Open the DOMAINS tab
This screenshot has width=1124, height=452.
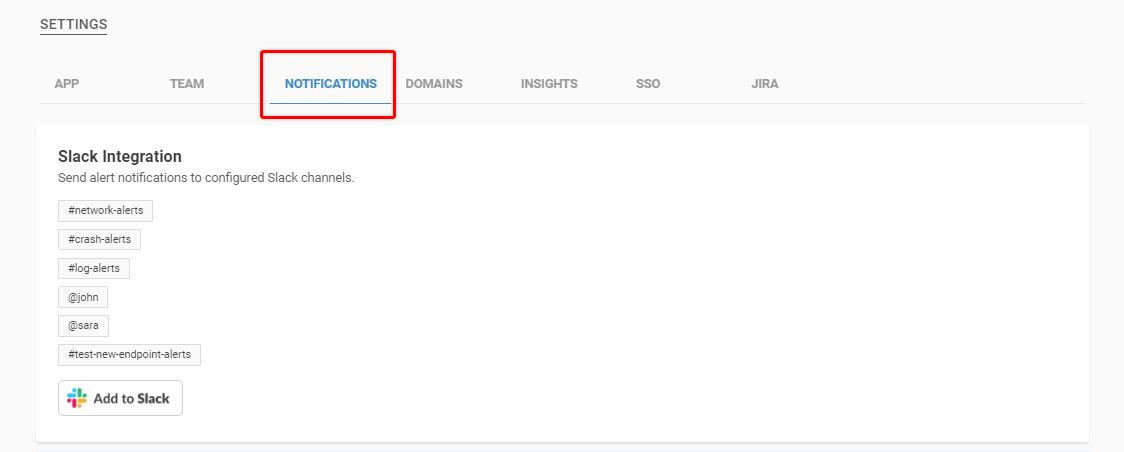click(x=434, y=84)
